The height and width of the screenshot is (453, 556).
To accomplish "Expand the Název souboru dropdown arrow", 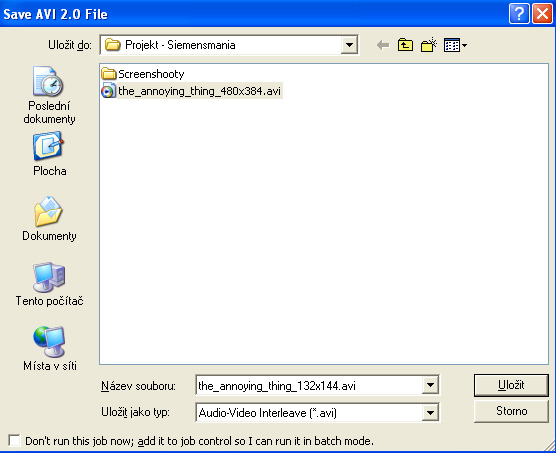I will click(430, 385).
